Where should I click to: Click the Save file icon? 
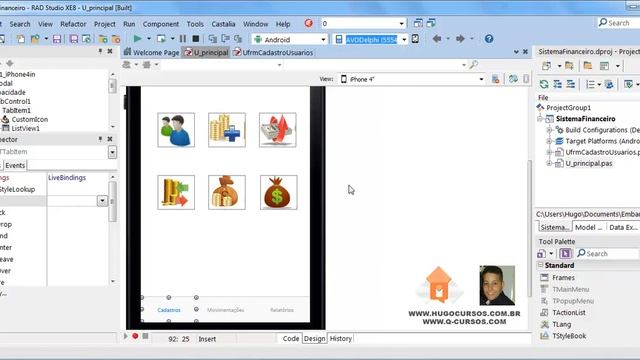point(57,39)
